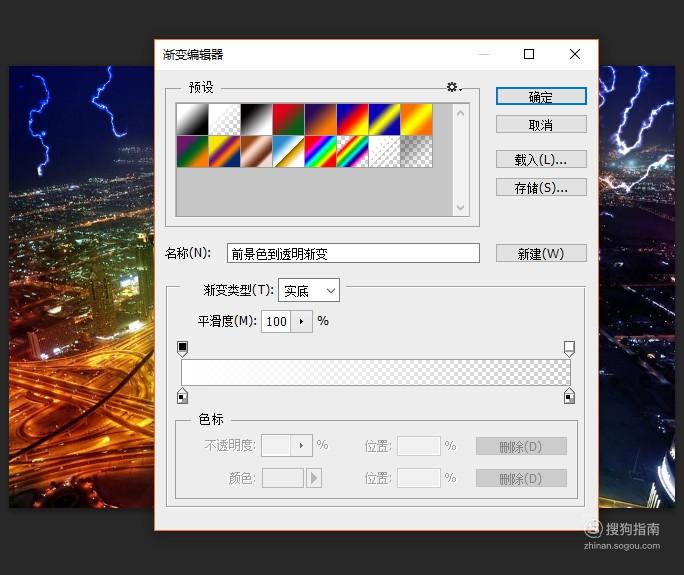Select the violet-to-orange gradient preset

click(x=321, y=119)
